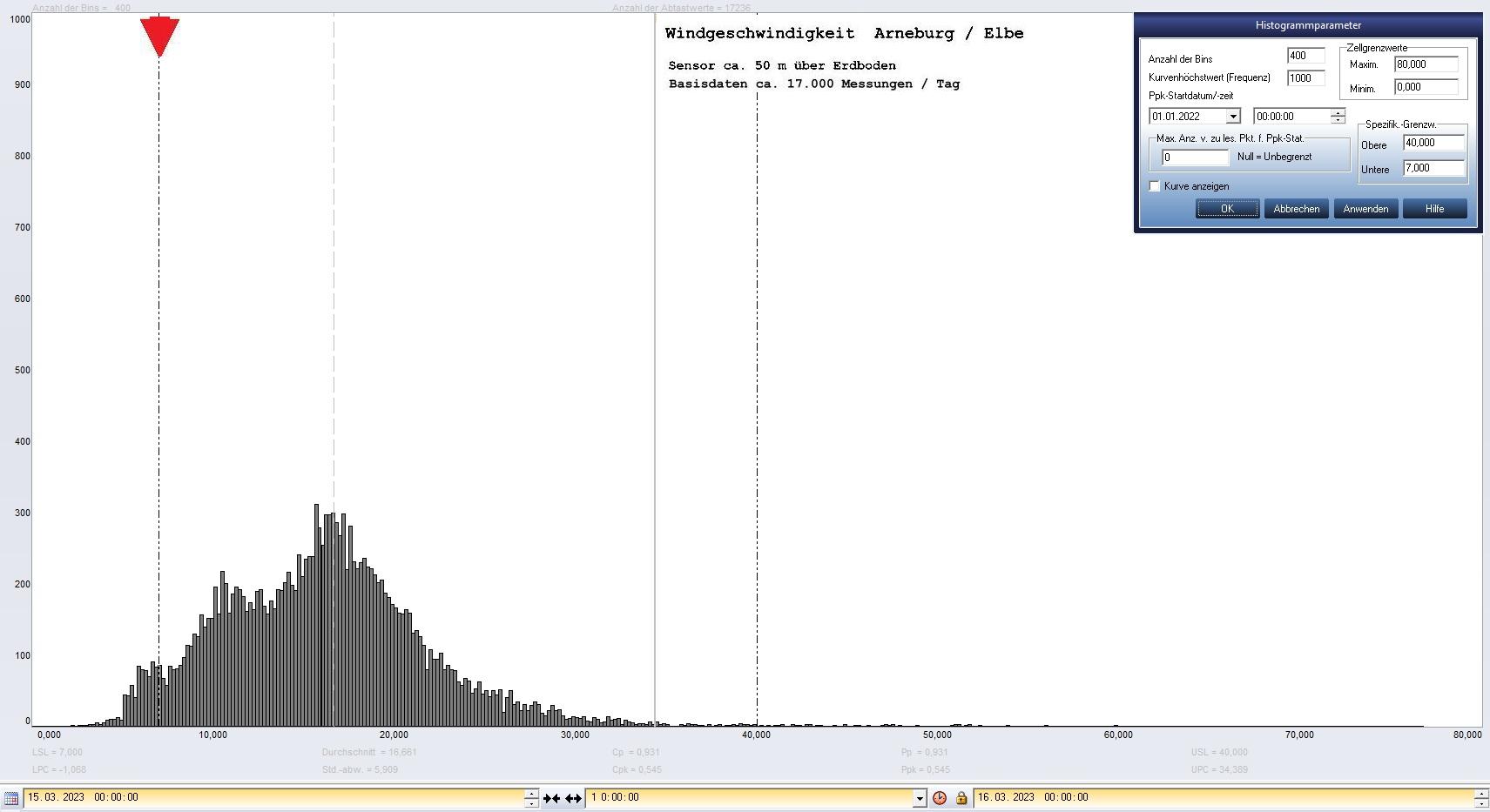Toggle the padlock lock icon
This screenshot has width=1490, height=812.
coord(961,798)
